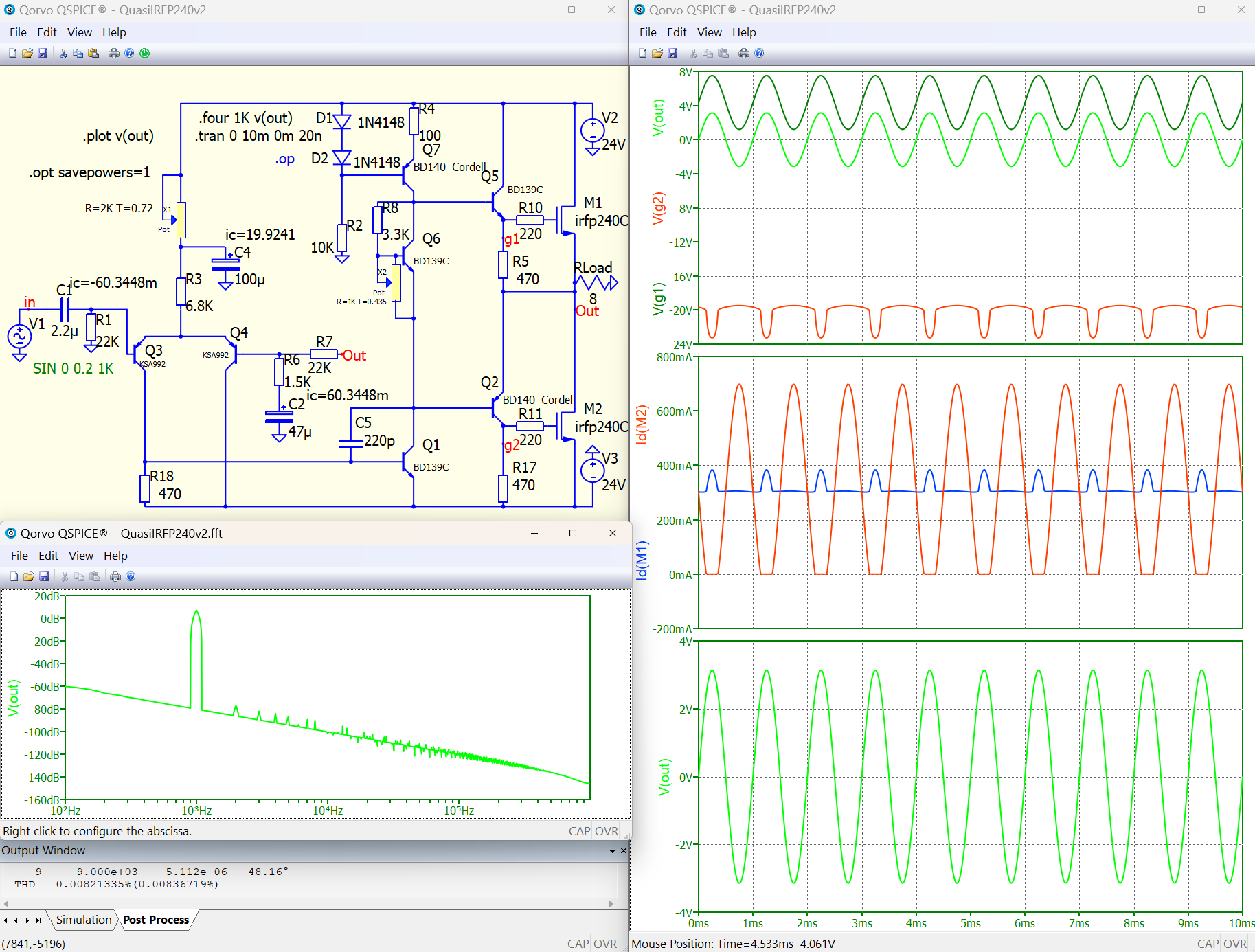Open View menu in waveform window
The width and height of the screenshot is (1255, 952).
[710, 32]
